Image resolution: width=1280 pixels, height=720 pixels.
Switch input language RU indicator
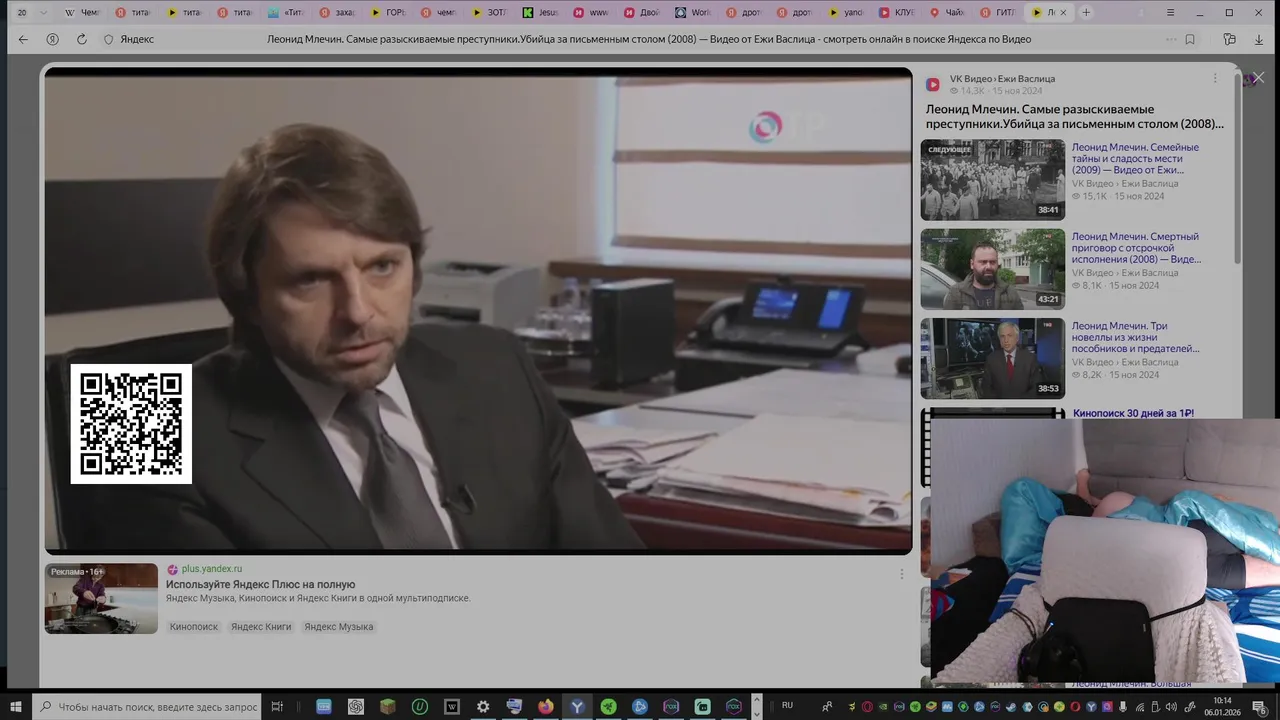click(x=787, y=705)
